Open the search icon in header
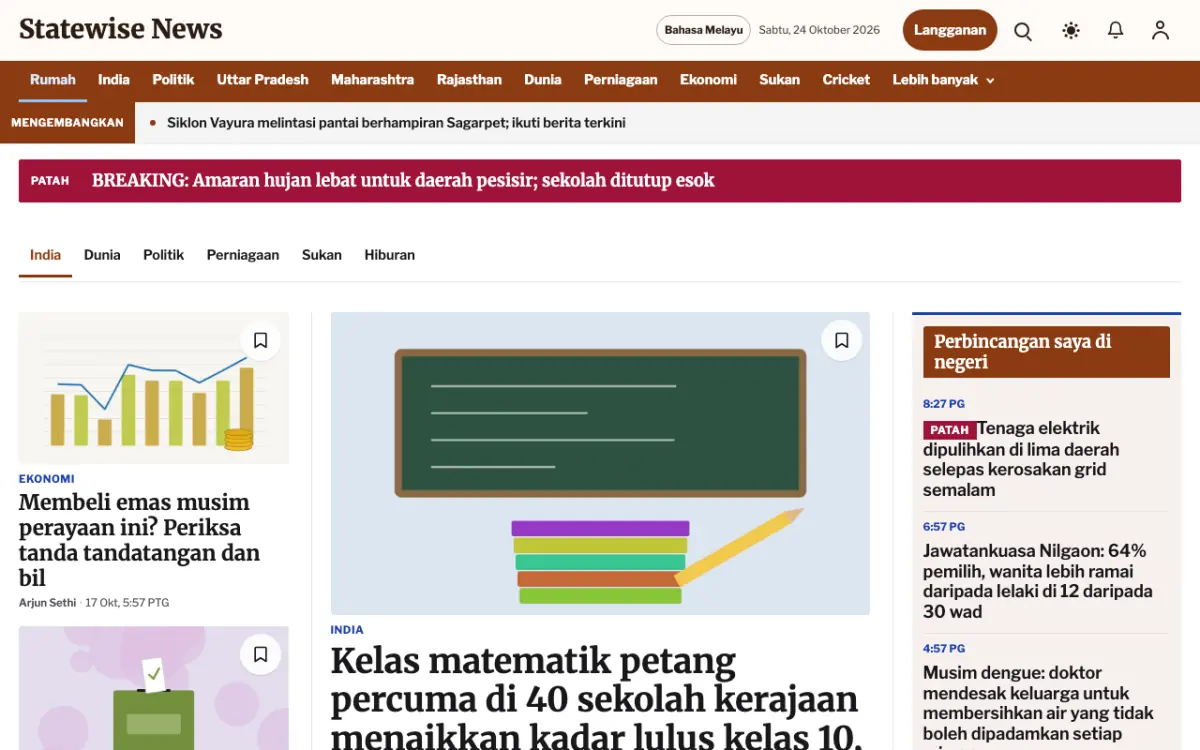 tap(1023, 31)
